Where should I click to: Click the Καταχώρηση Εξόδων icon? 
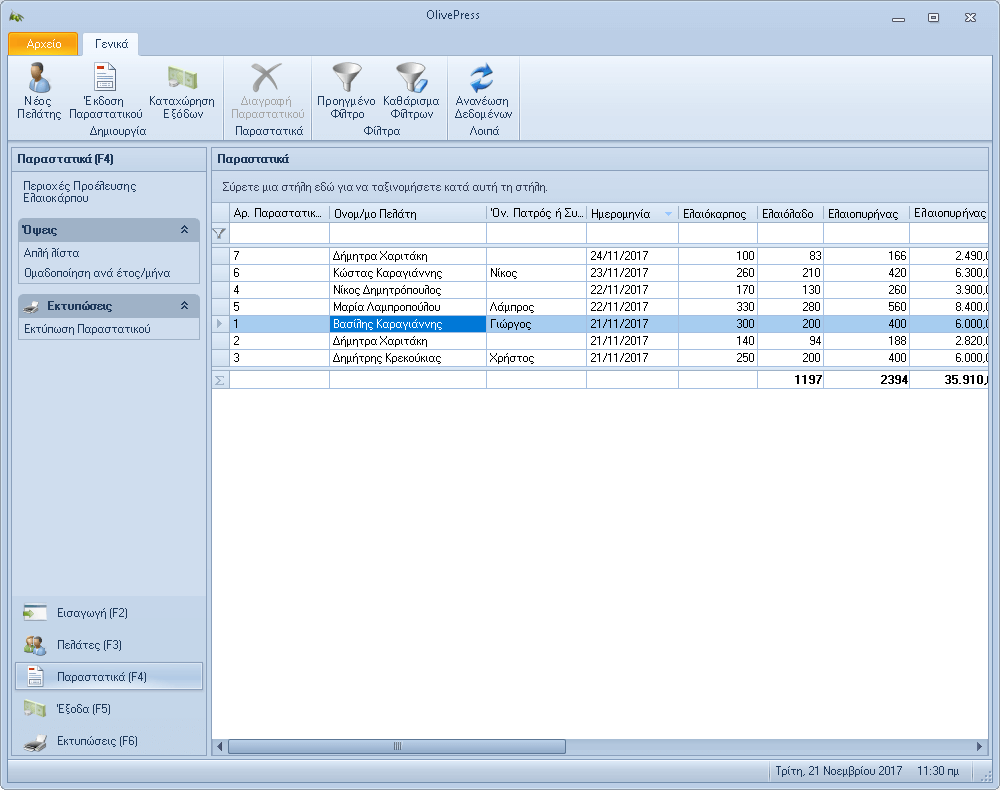pos(182,91)
